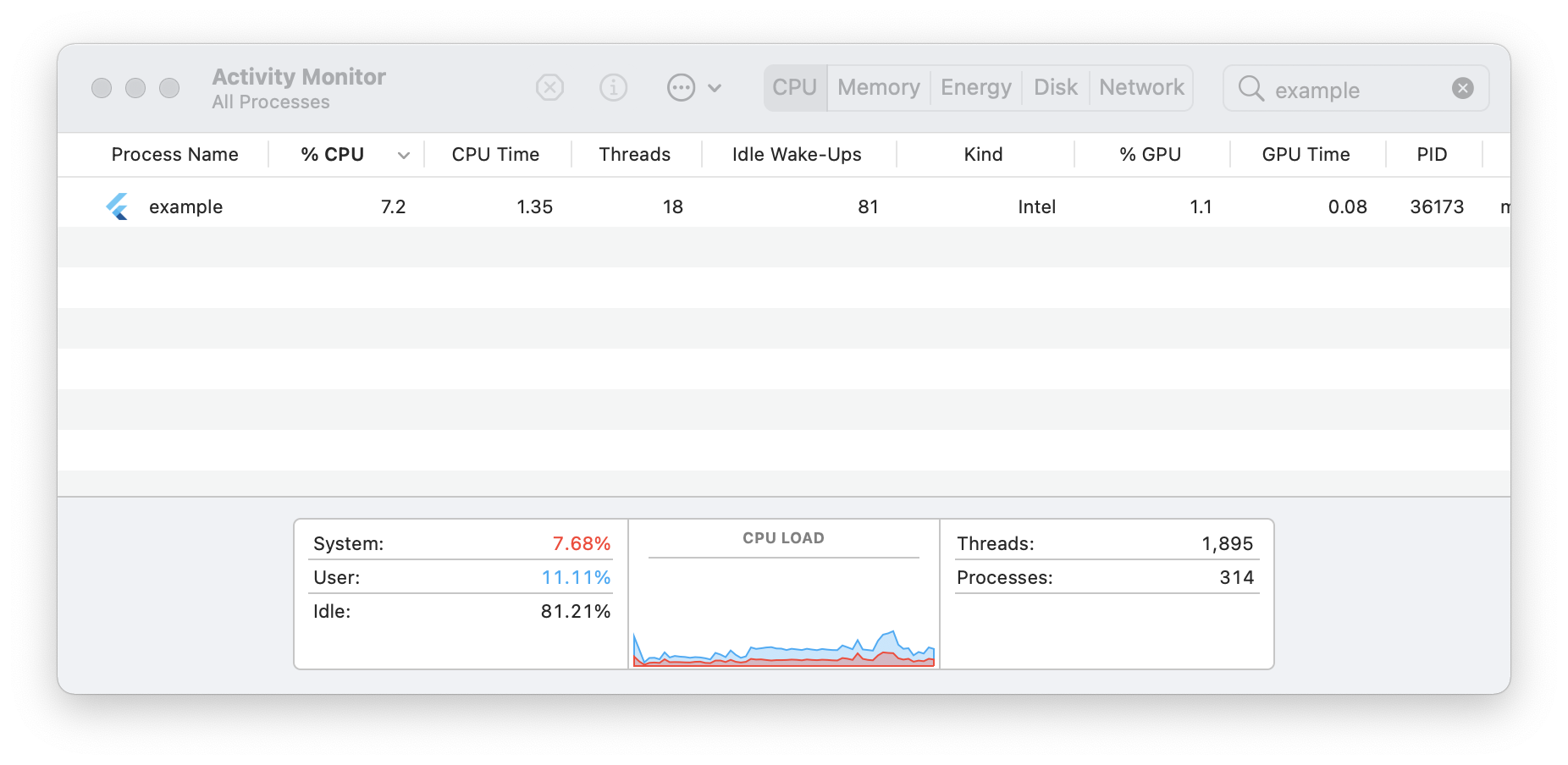Clear the search using the circular X icon
Image resolution: width=1568 pixels, height=765 pixels.
[1462, 88]
